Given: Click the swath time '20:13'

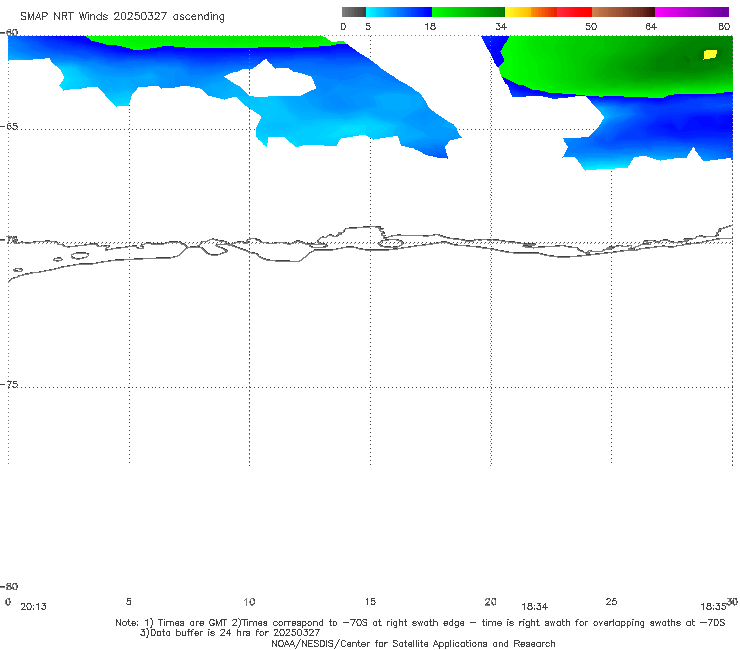Looking at the screenshot, I should (34, 607).
